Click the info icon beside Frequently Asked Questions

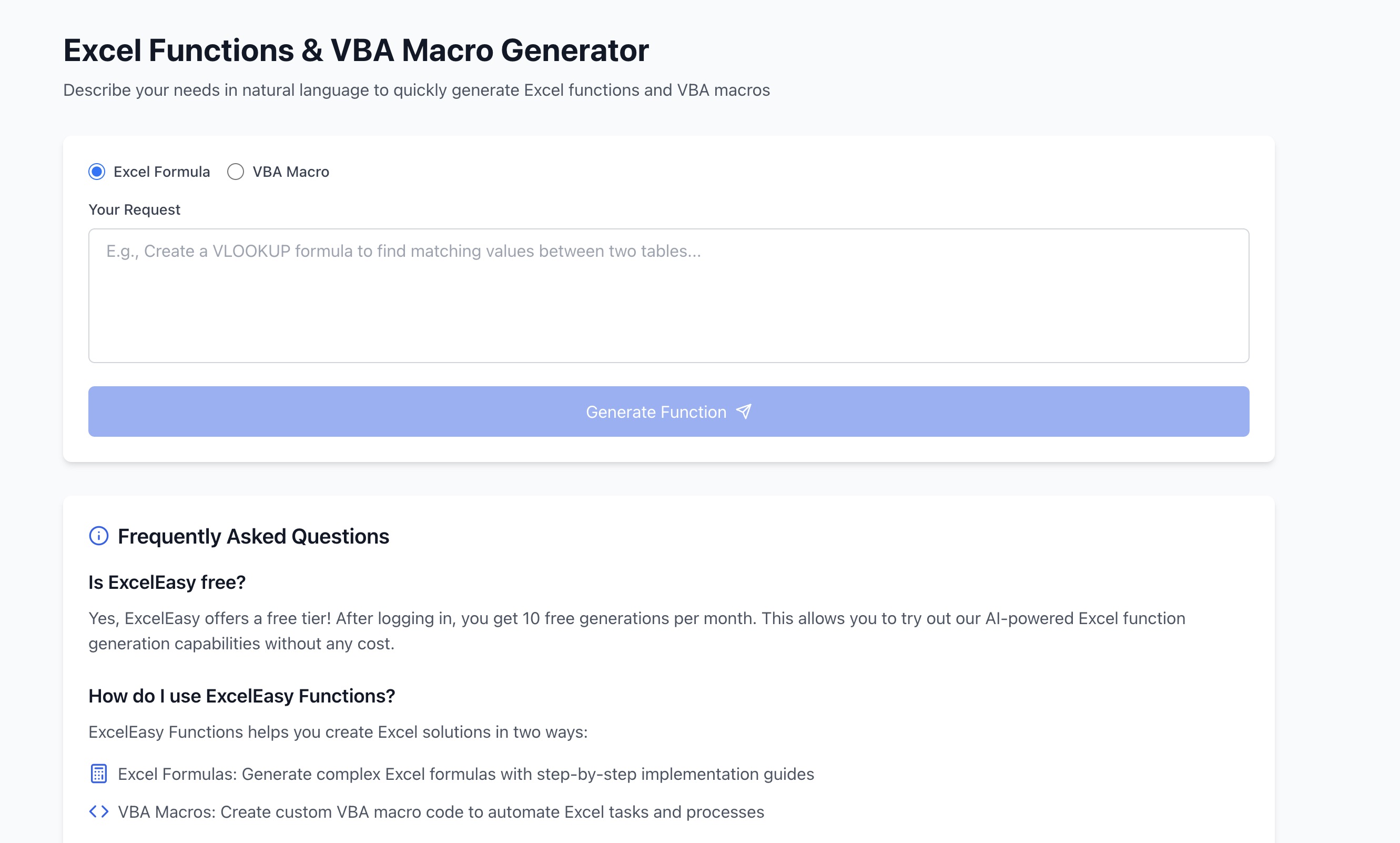pyautogui.click(x=99, y=536)
